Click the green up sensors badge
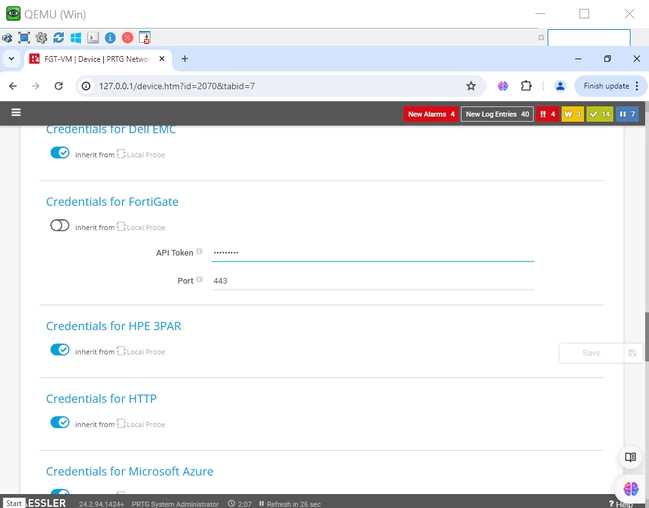Image resolution: width=649 pixels, height=508 pixels. click(599, 114)
